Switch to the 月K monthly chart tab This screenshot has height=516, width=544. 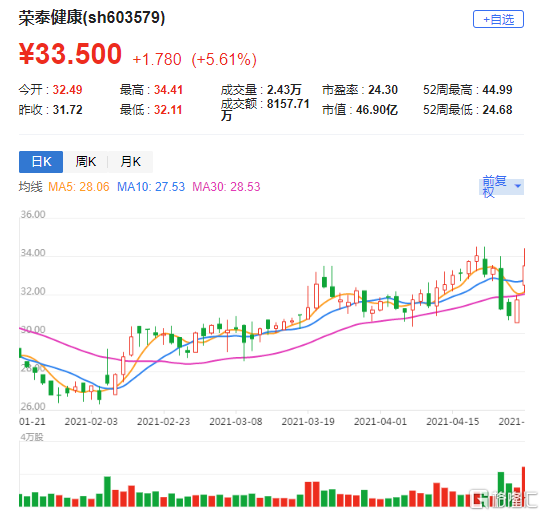click(x=130, y=162)
